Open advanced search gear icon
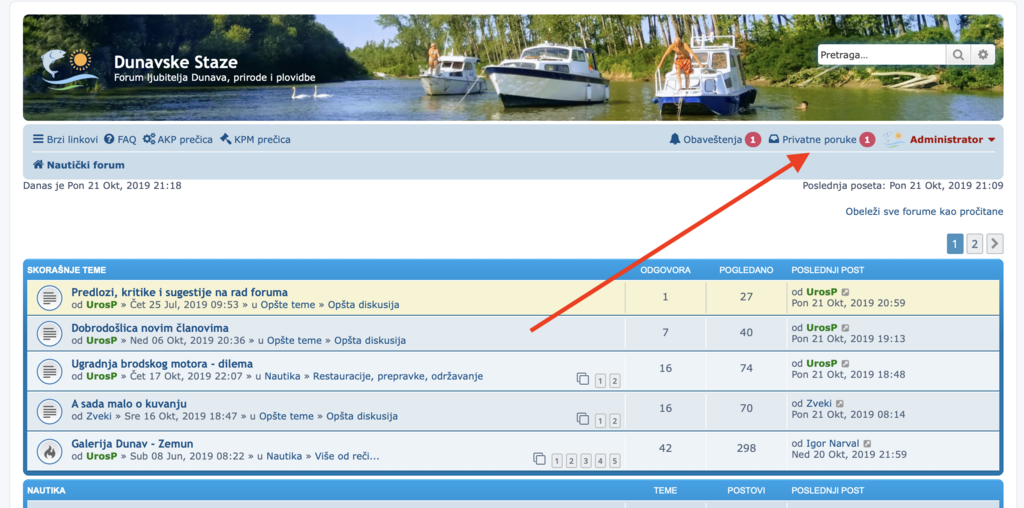The image size is (1024, 508). (x=983, y=56)
